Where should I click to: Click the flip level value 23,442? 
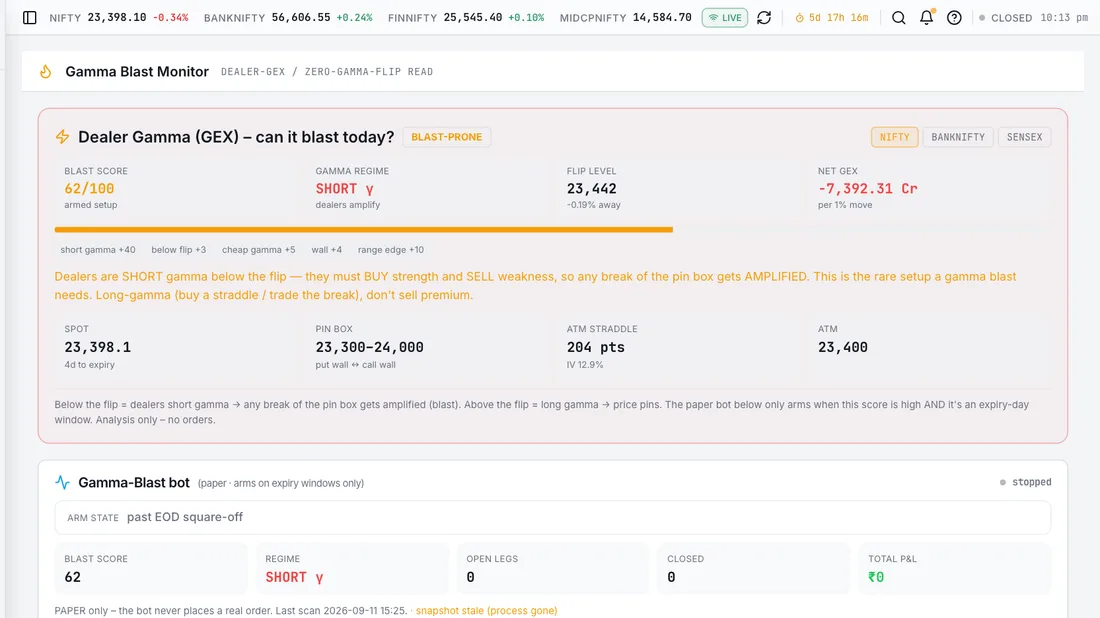(591, 189)
